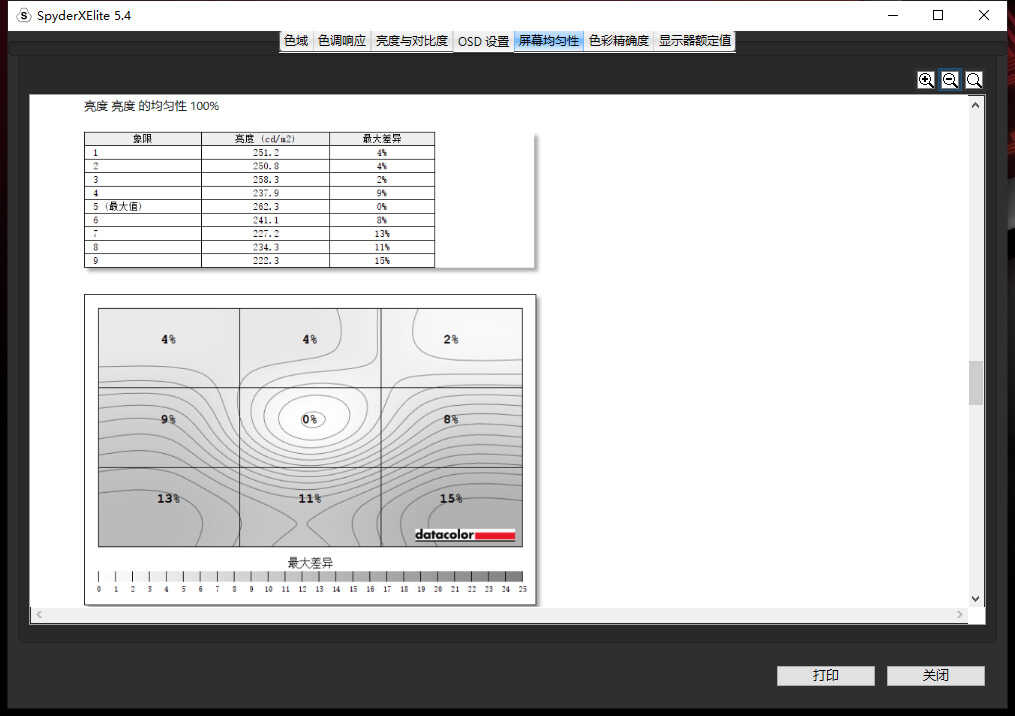
Task: Click the 打印 button
Action: pos(826,675)
